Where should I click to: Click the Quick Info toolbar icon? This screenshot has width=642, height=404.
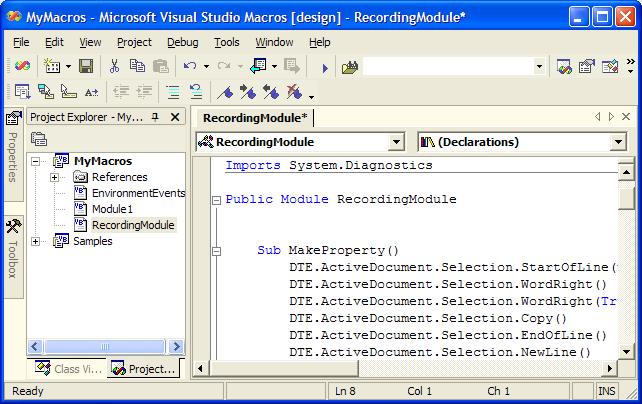(68, 92)
